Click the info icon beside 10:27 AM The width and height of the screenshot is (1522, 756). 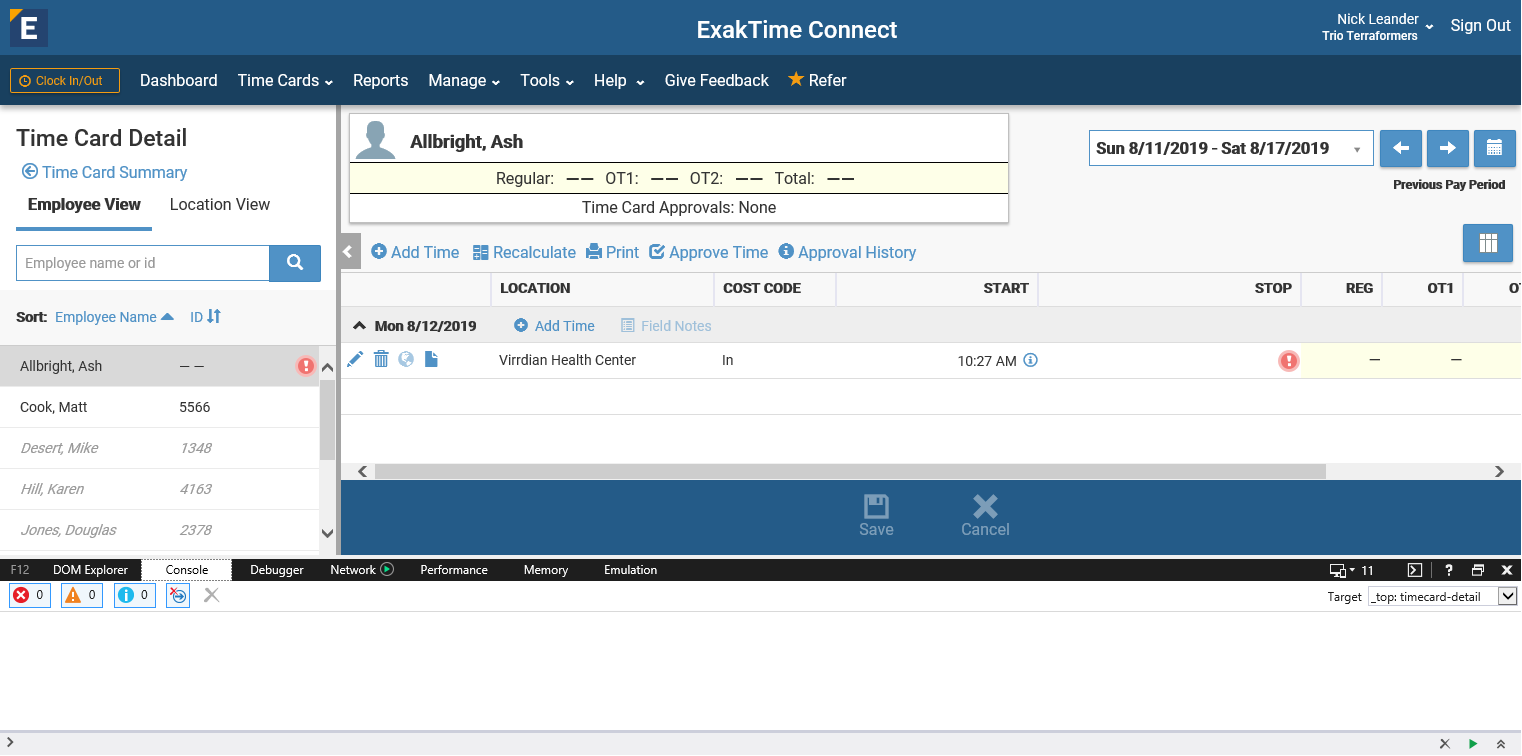[1030, 360]
